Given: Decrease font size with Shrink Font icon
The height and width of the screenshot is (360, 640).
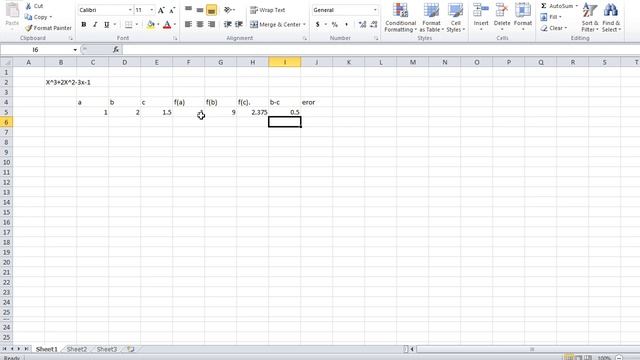Looking at the screenshot, I should coord(172,10).
